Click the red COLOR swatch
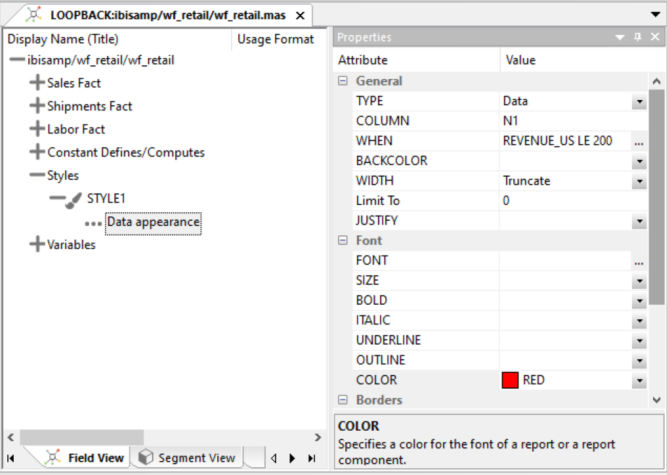This screenshot has width=667, height=475. pyautogui.click(x=510, y=380)
